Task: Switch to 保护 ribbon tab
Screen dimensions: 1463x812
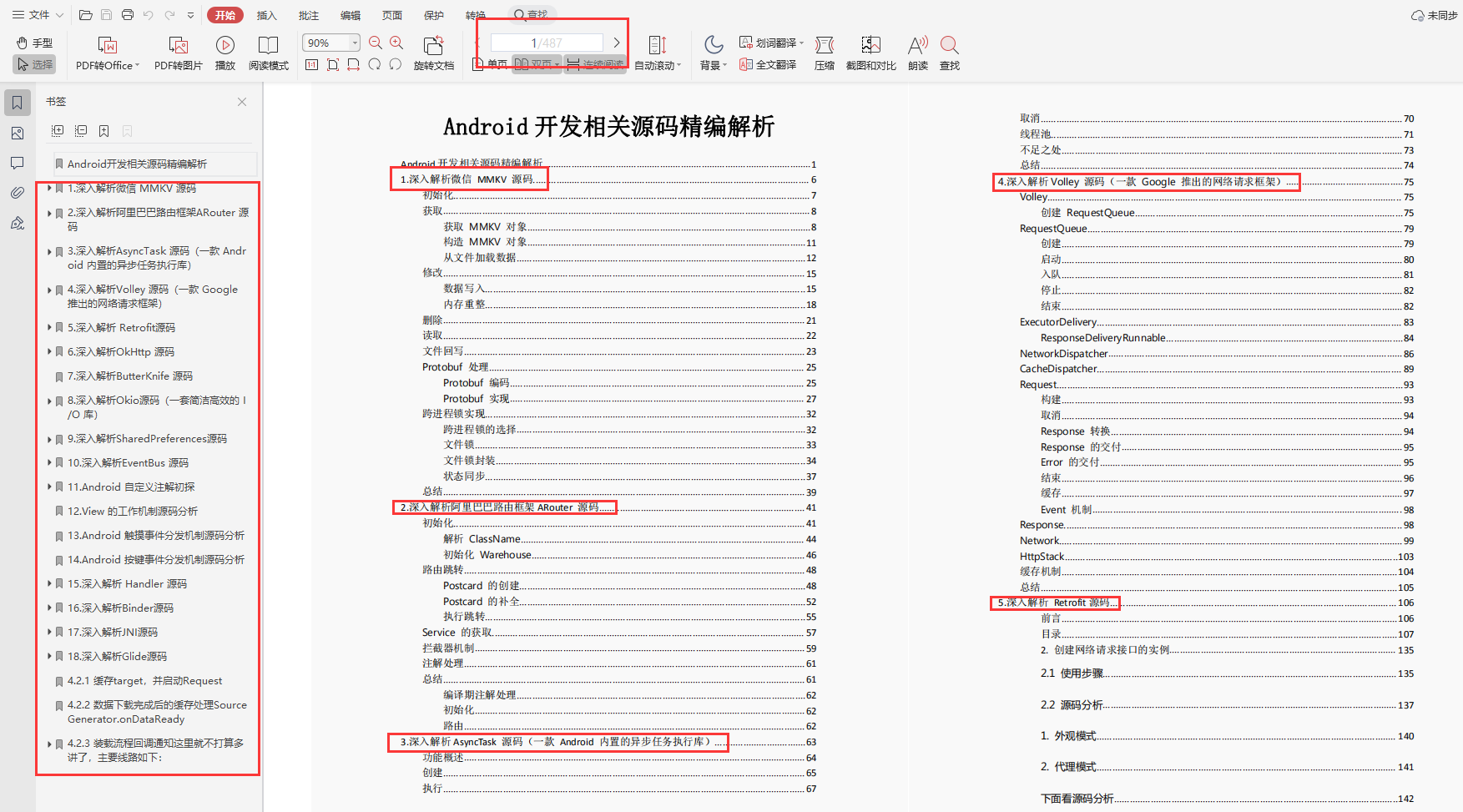Action: [434, 15]
